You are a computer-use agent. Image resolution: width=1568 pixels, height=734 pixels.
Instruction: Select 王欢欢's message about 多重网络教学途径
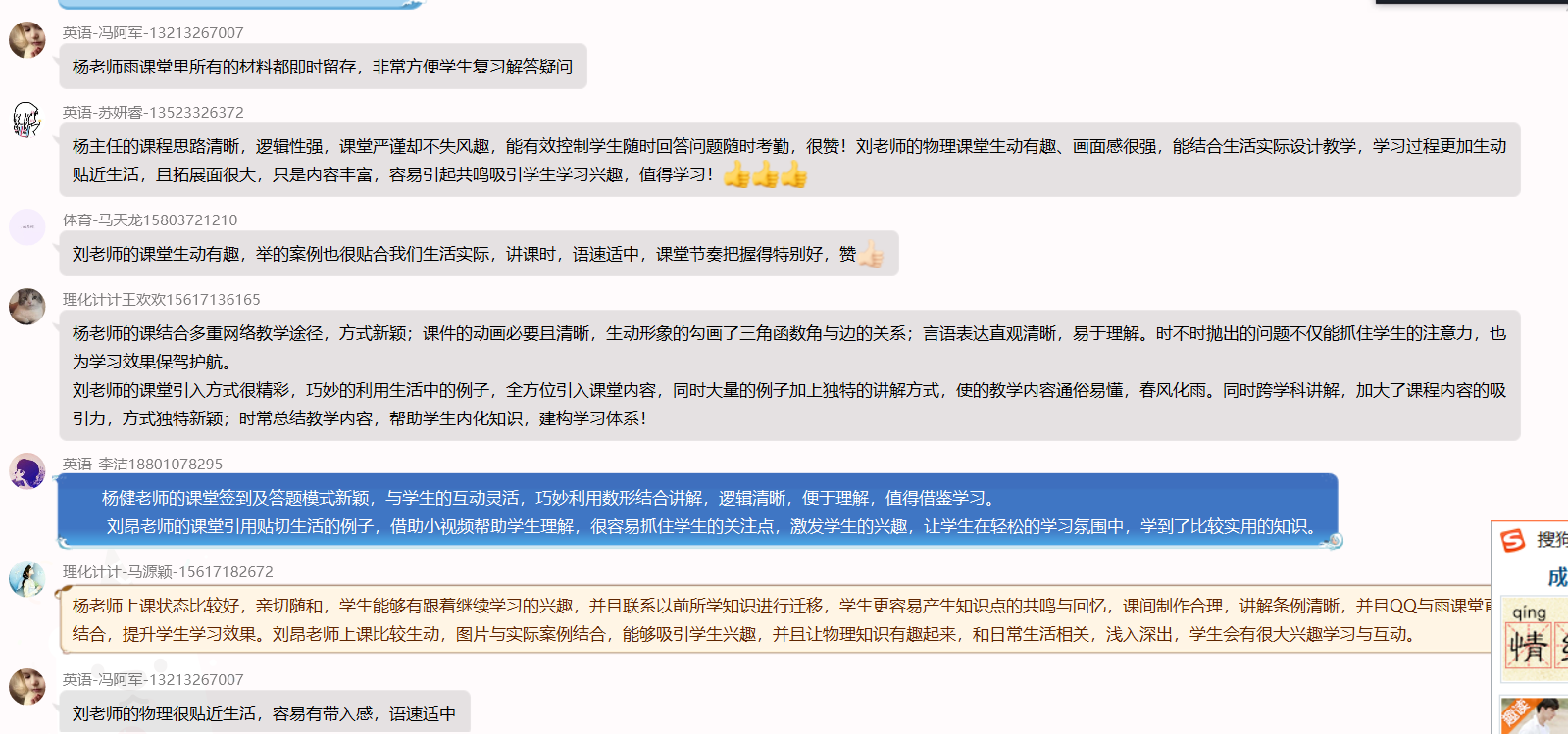tap(789, 375)
